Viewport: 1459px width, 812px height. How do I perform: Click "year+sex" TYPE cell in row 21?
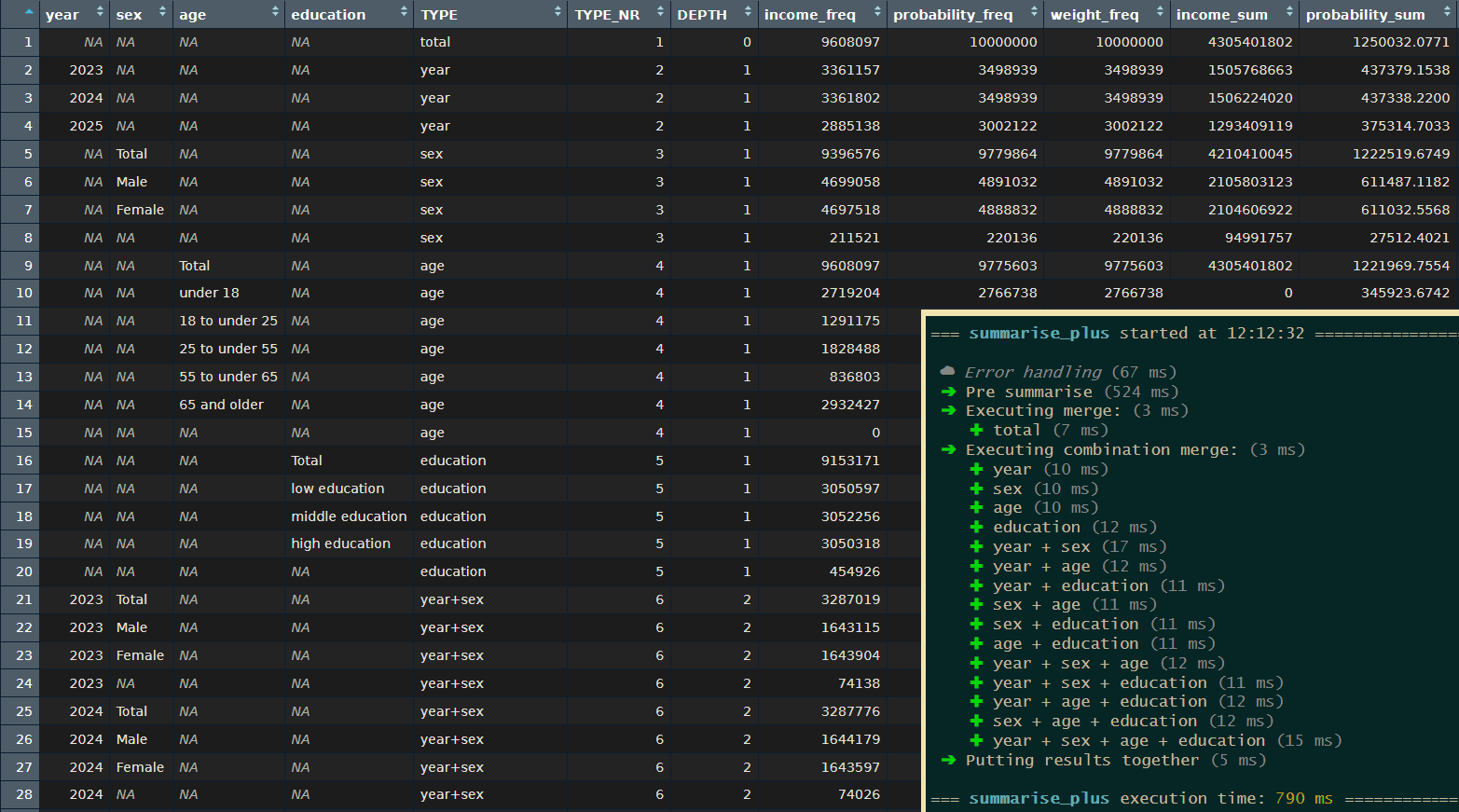[x=451, y=599]
